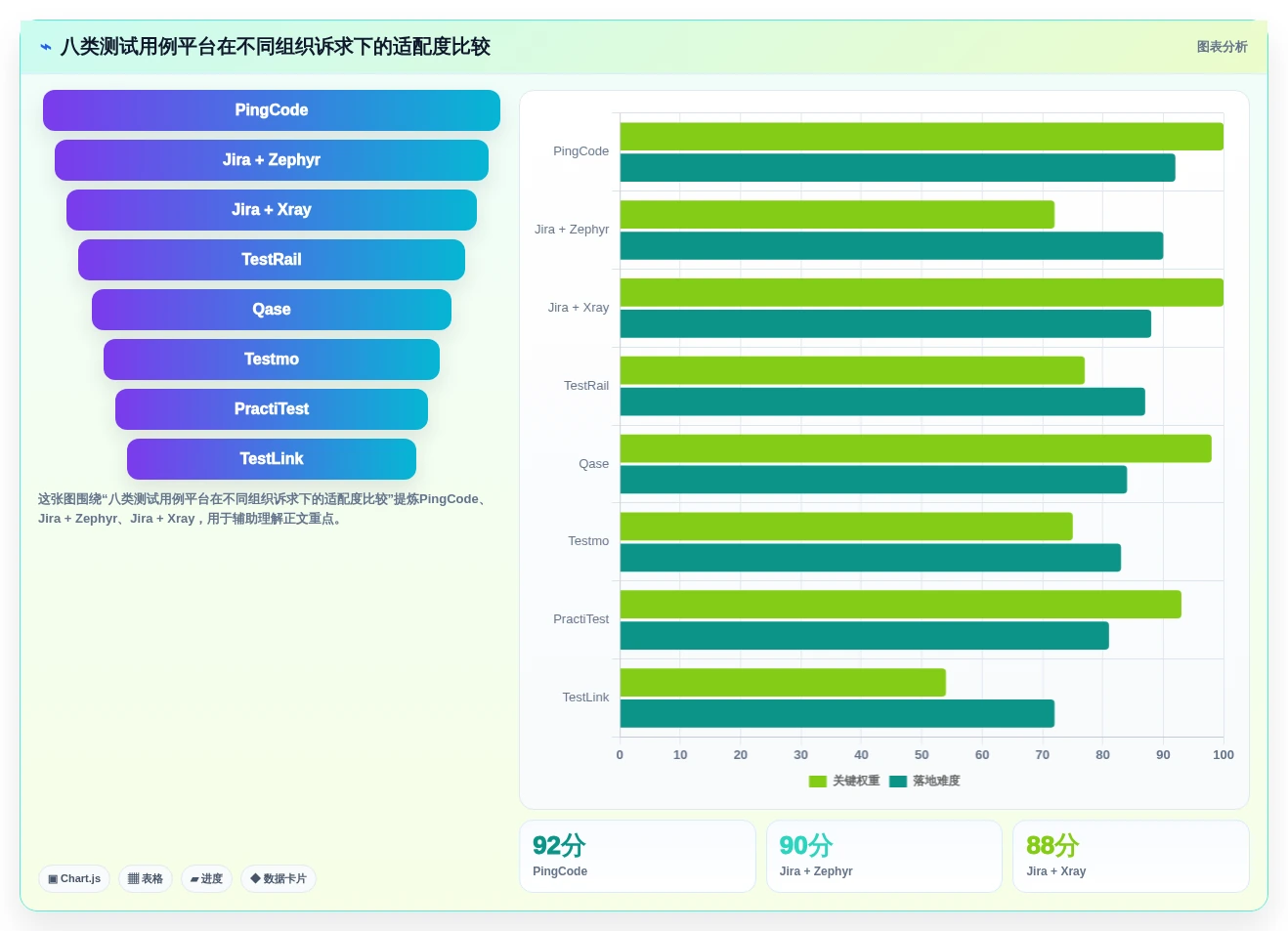Click the 数据卡片 tag chip
The width and height of the screenshot is (1288, 931).
tap(279, 879)
